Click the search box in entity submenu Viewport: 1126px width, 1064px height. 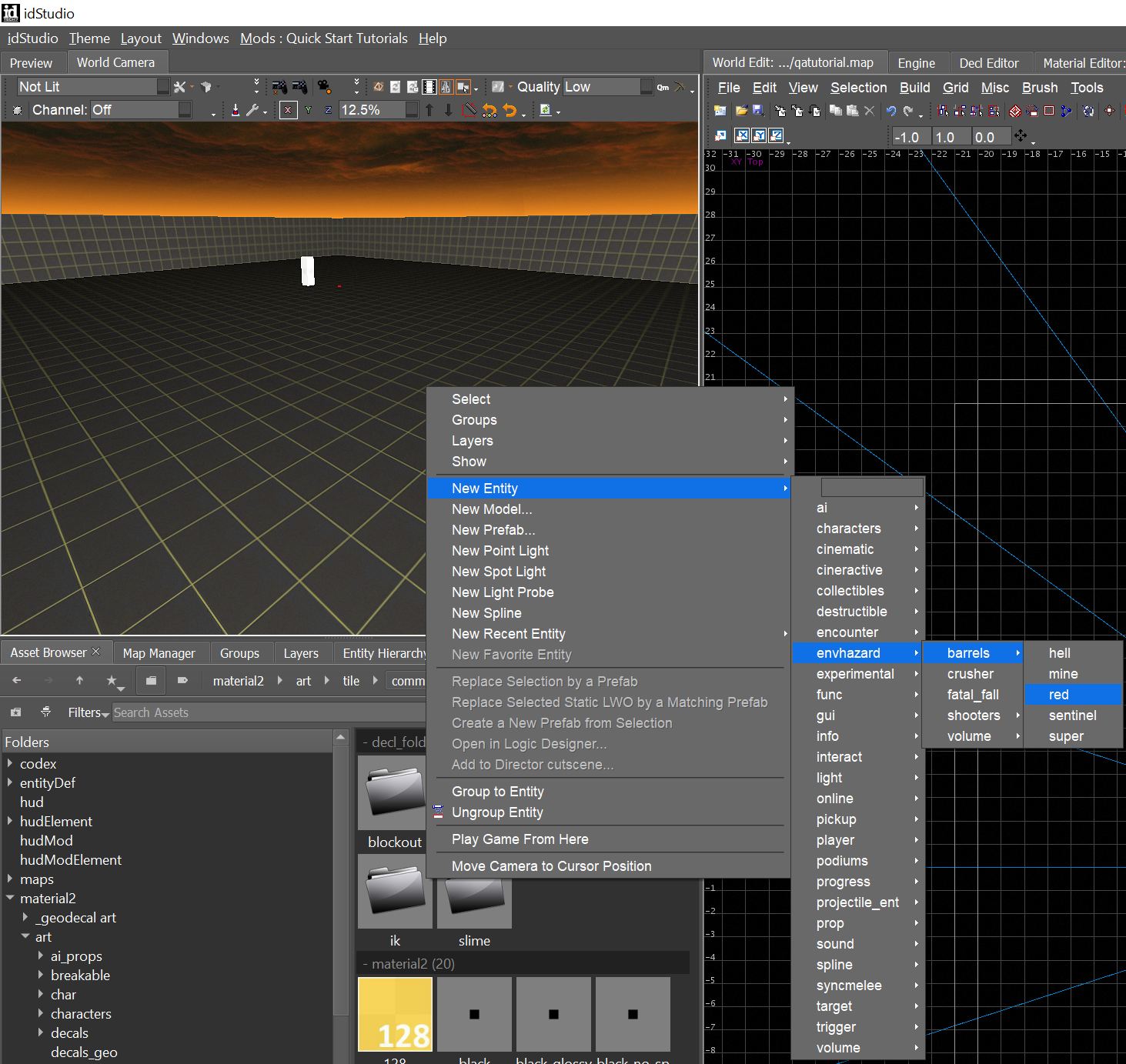[872, 487]
